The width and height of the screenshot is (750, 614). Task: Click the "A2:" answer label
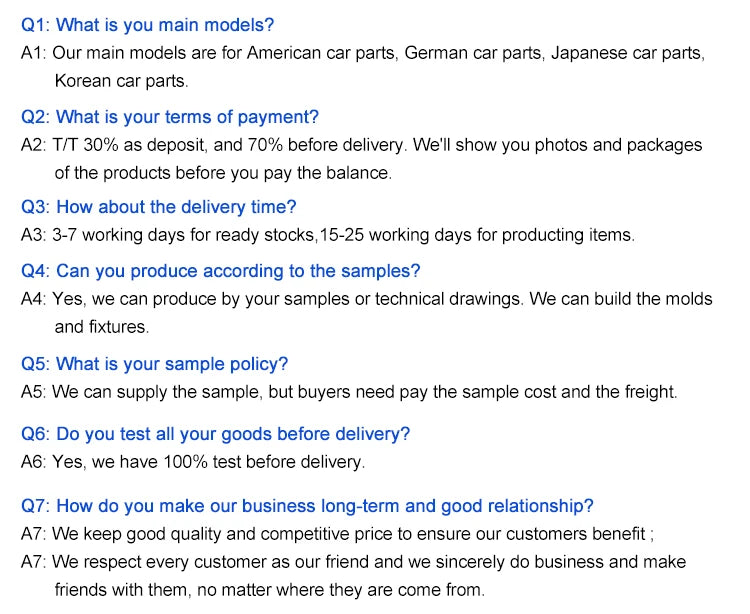click(34, 145)
